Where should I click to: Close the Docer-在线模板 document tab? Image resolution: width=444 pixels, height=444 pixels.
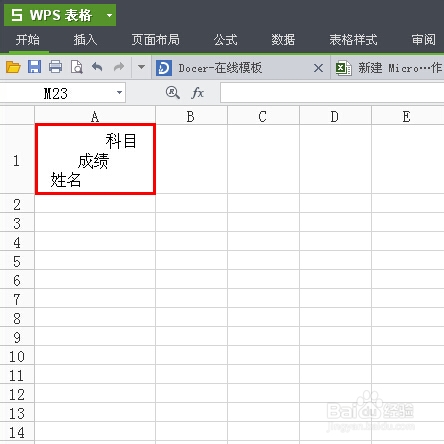coord(318,68)
